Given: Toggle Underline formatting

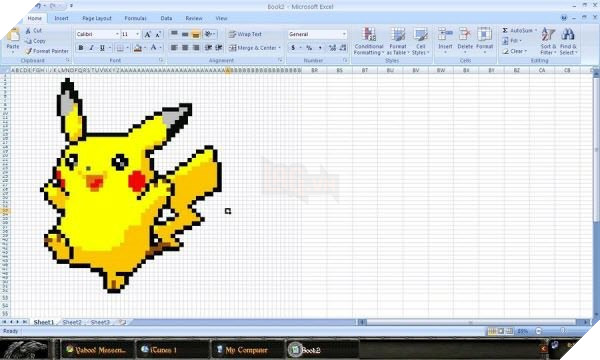Looking at the screenshot, I should [x=102, y=48].
